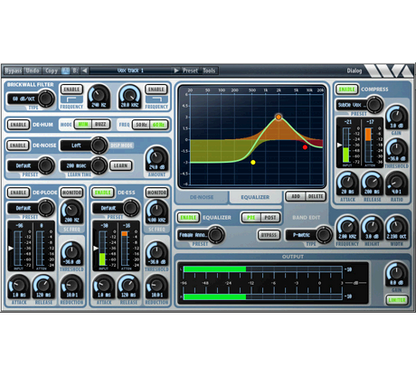The height and width of the screenshot is (376, 416).
Task: Click De-Ess Threshold knob
Action: 157,253
